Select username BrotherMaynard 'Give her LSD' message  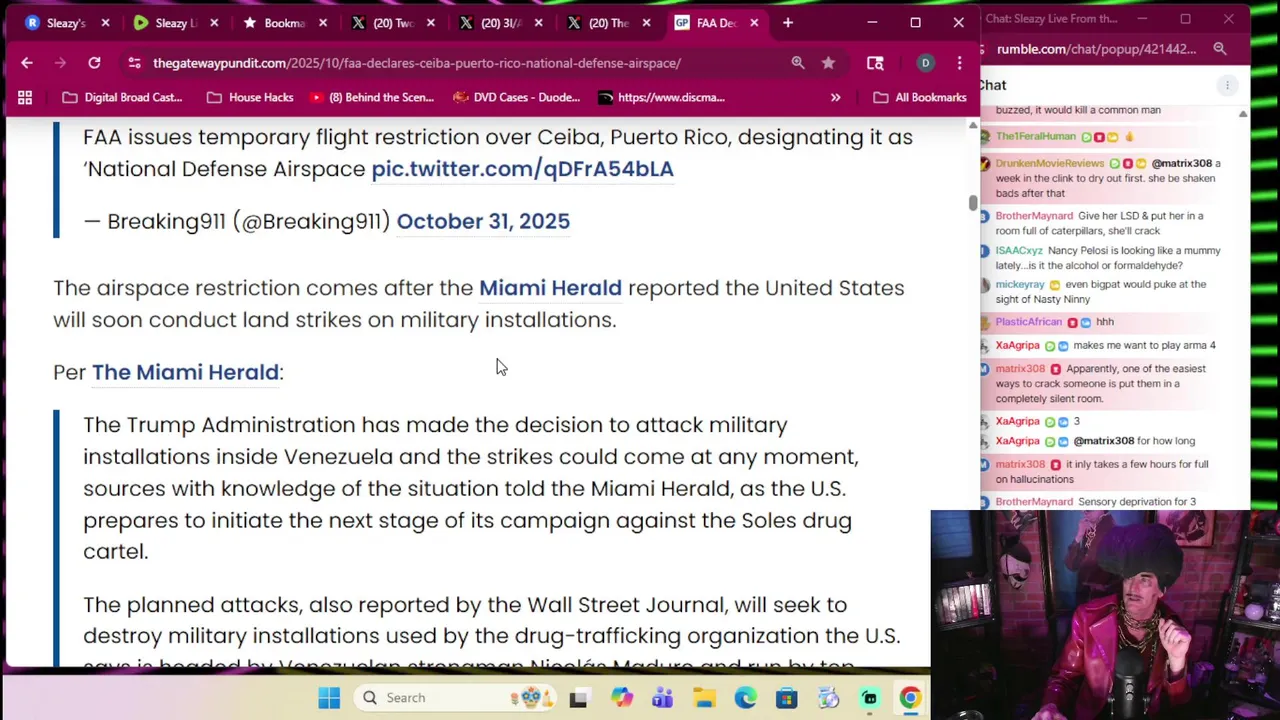(x=1034, y=216)
